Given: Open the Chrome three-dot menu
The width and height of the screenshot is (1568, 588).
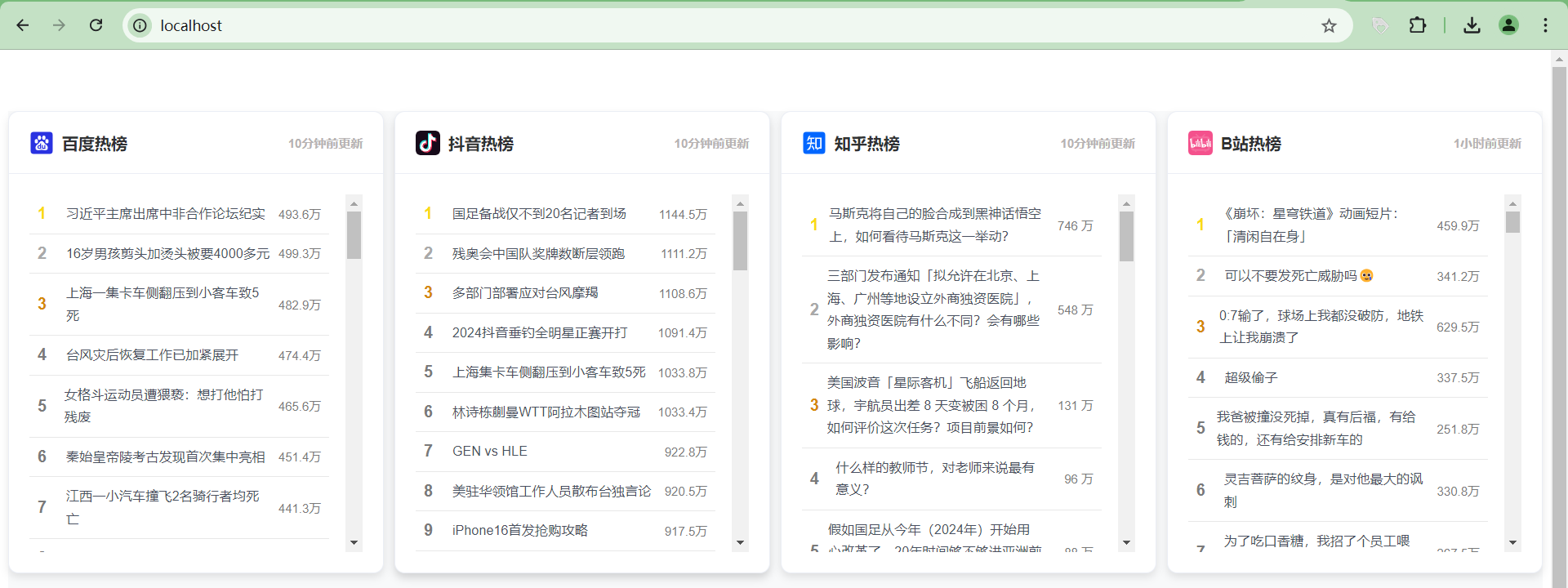Looking at the screenshot, I should coord(1545,25).
